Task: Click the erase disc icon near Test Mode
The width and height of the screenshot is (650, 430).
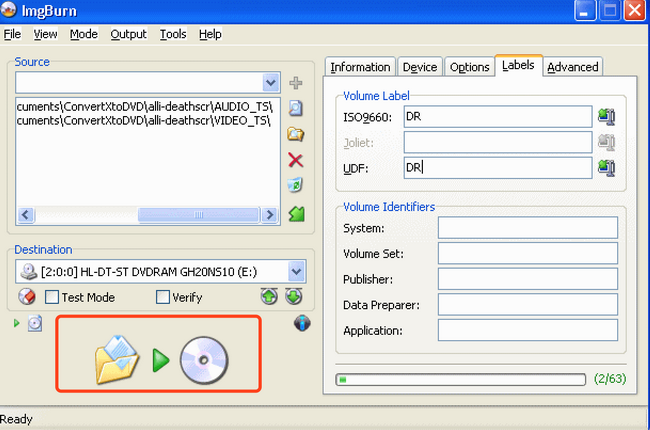Action: pyautogui.click(x=27, y=296)
